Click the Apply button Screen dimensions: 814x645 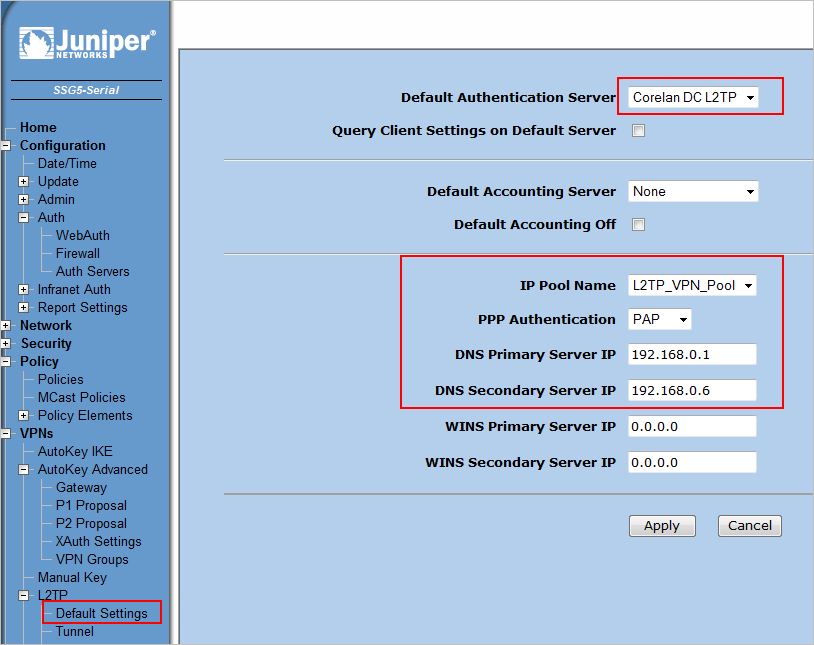[x=661, y=526]
